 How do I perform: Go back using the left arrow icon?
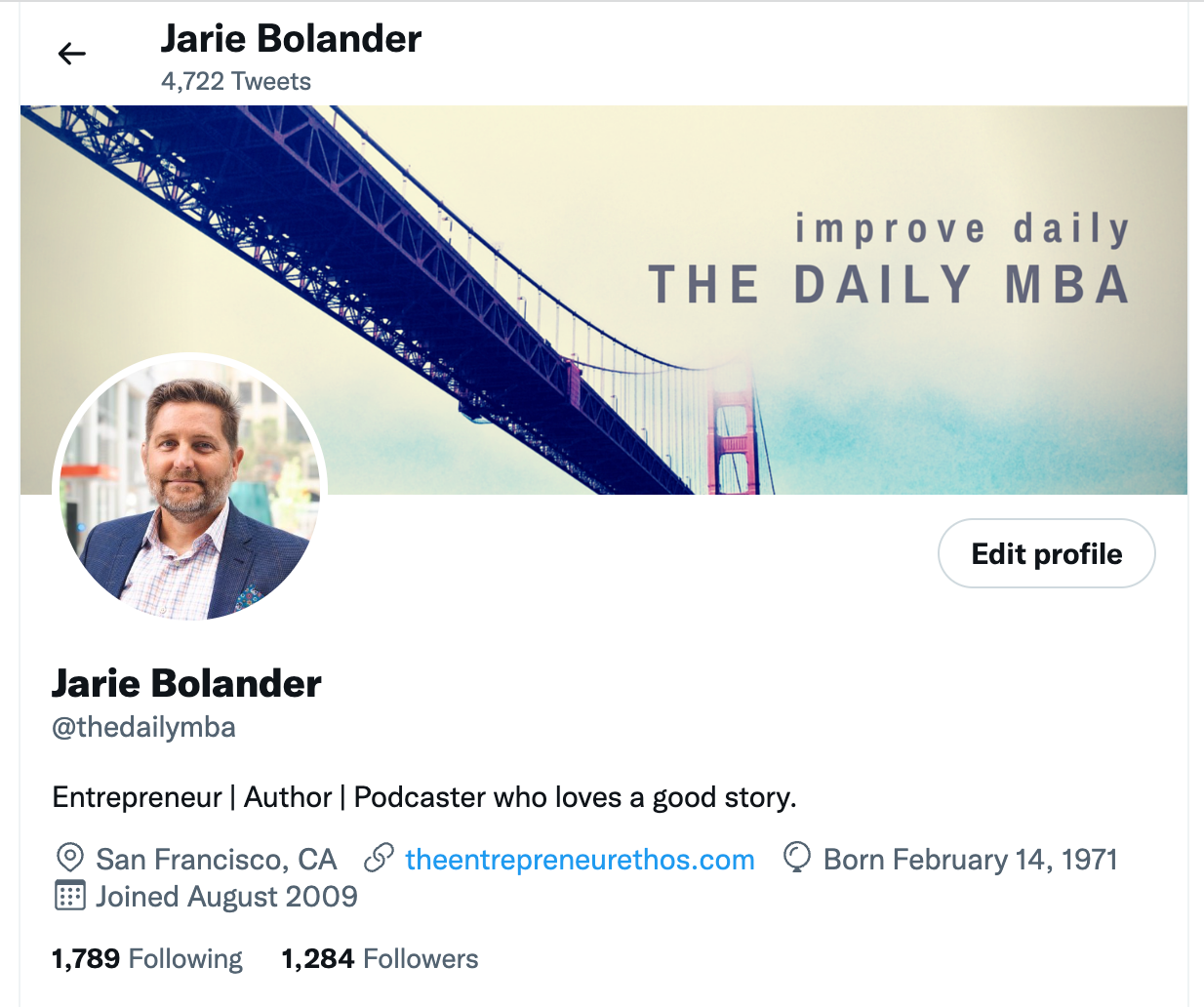point(72,54)
